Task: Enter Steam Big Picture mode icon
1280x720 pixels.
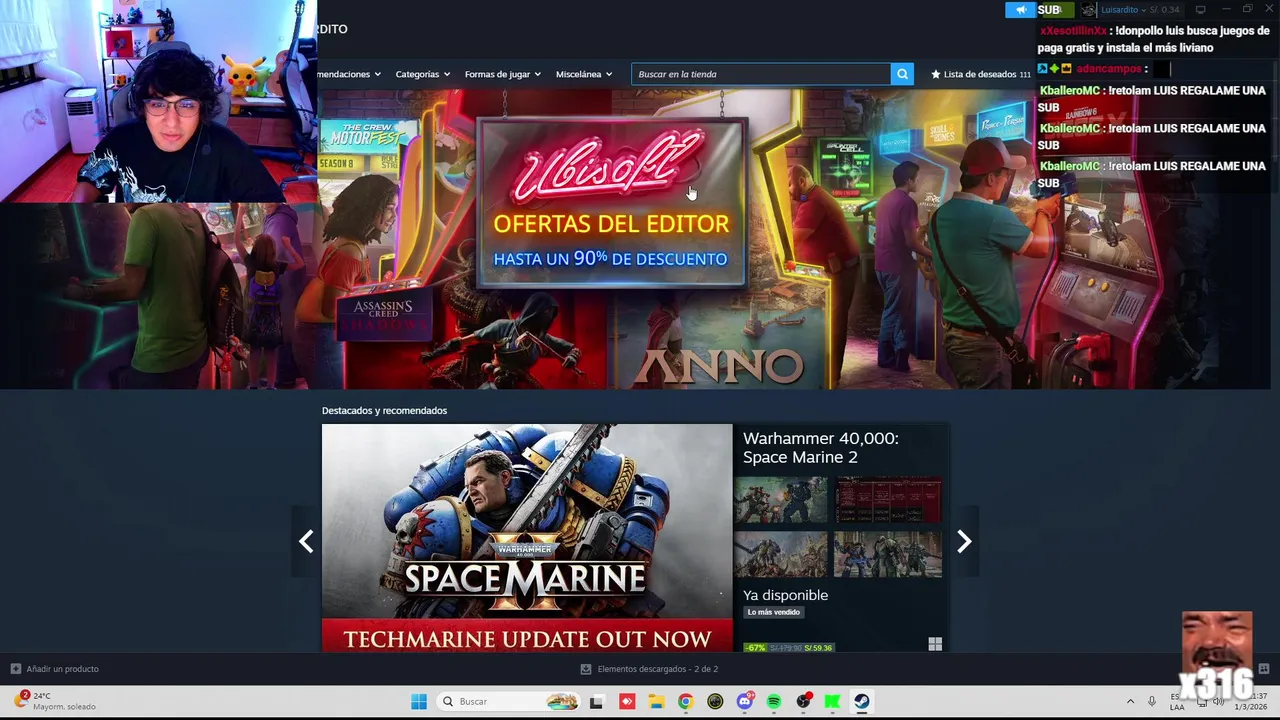Action: (x=1201, y=10)
